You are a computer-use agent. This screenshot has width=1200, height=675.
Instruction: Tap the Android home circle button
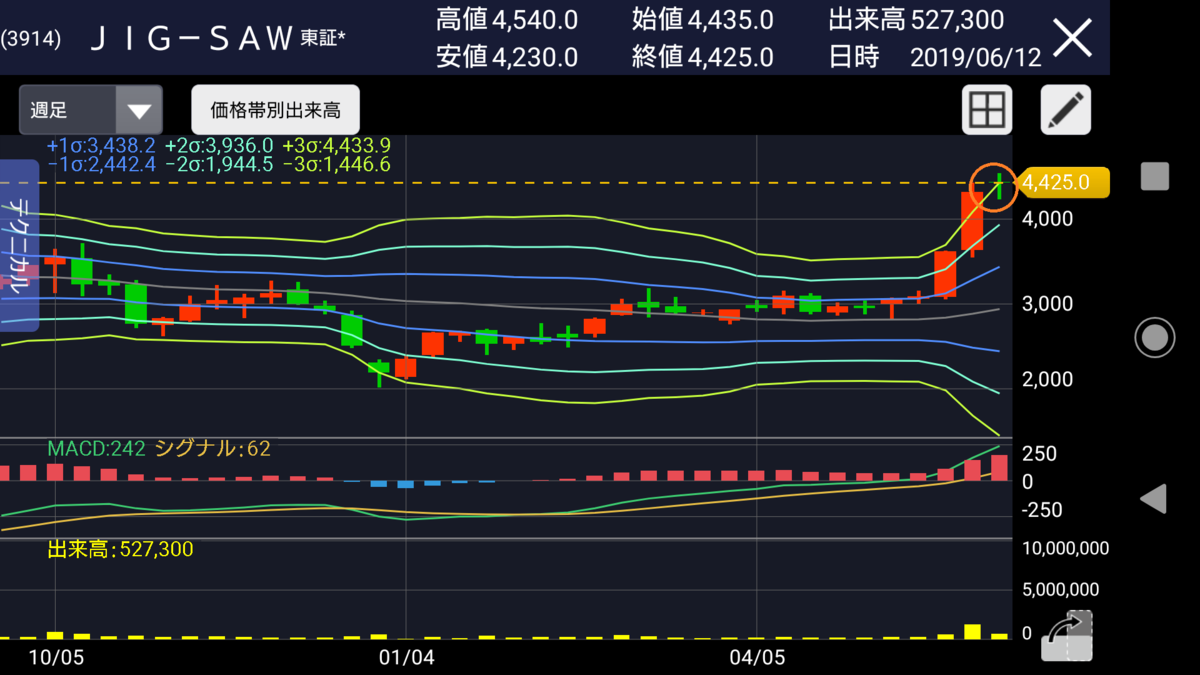pyautogui.click(x=1155, y=338)
